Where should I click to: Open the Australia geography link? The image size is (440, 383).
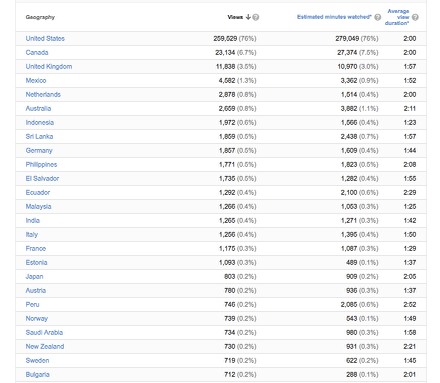38,108
